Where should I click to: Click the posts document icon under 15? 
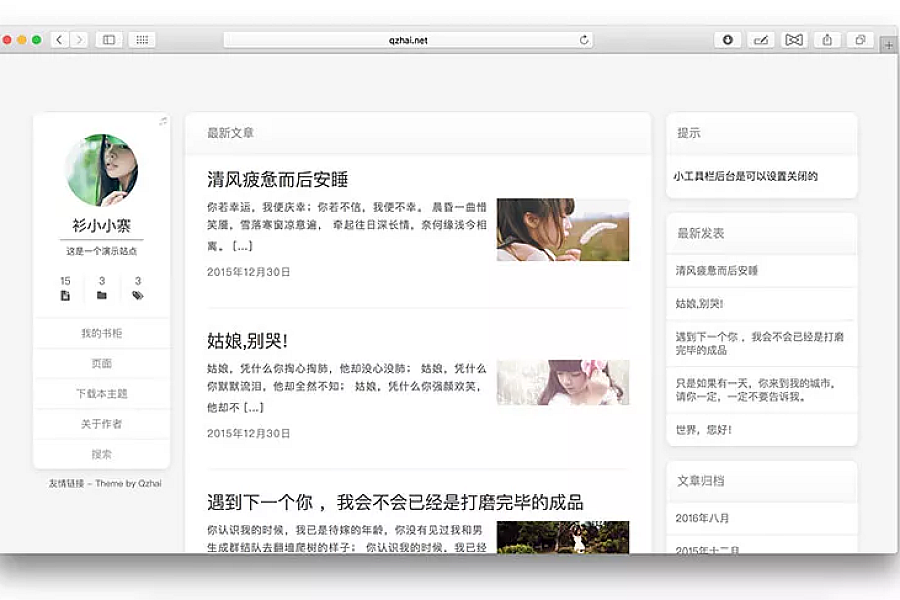coord(65,296)
